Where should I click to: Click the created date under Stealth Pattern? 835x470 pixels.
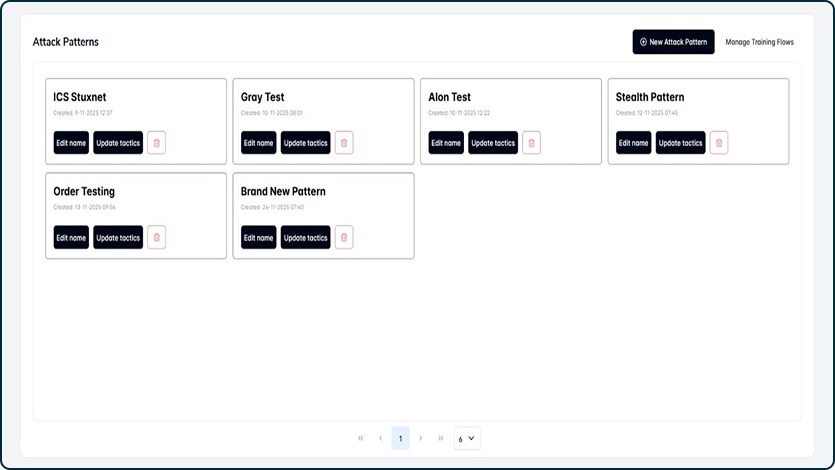point(646,113)
